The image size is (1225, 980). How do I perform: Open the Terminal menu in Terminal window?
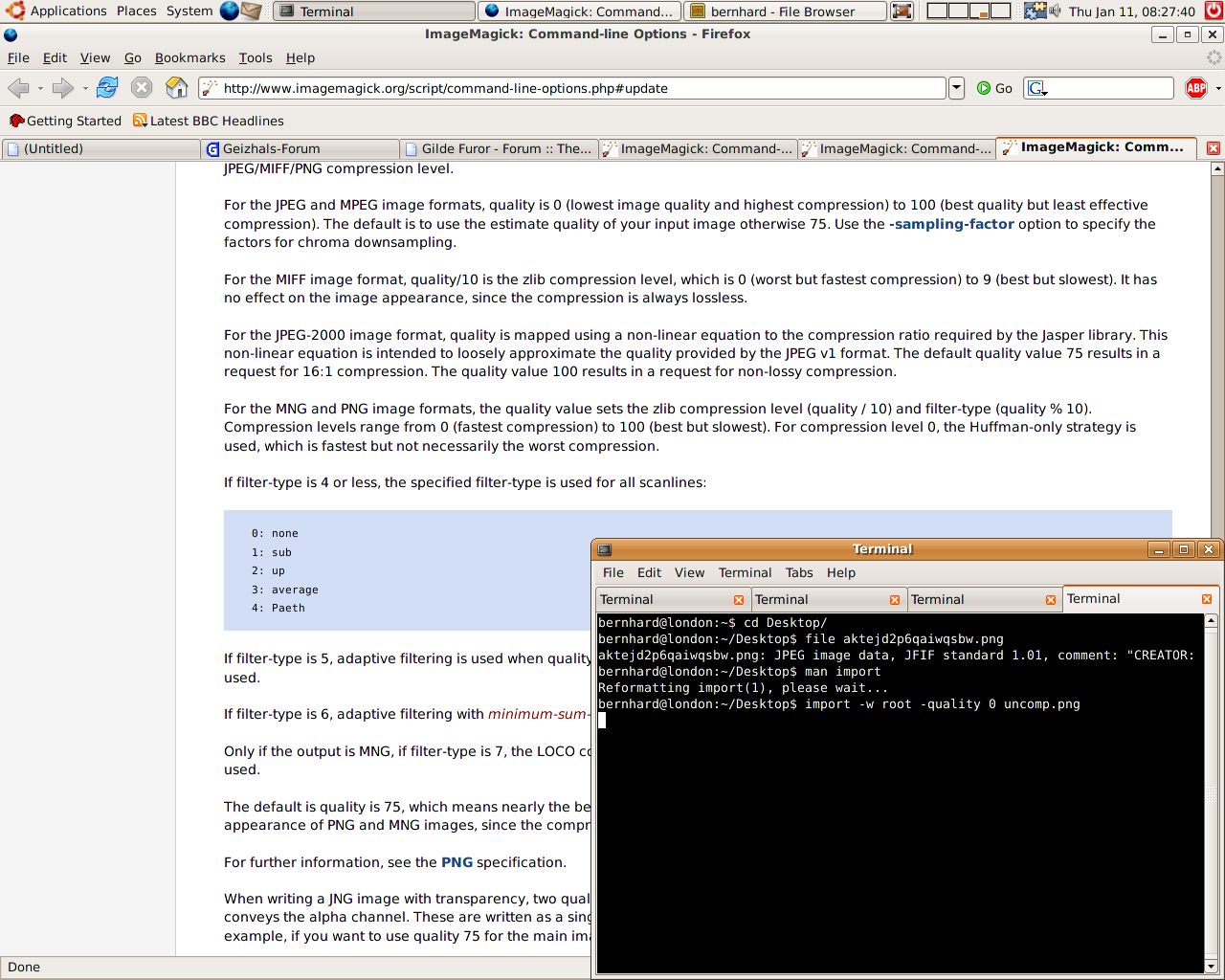tap(745, 572)
